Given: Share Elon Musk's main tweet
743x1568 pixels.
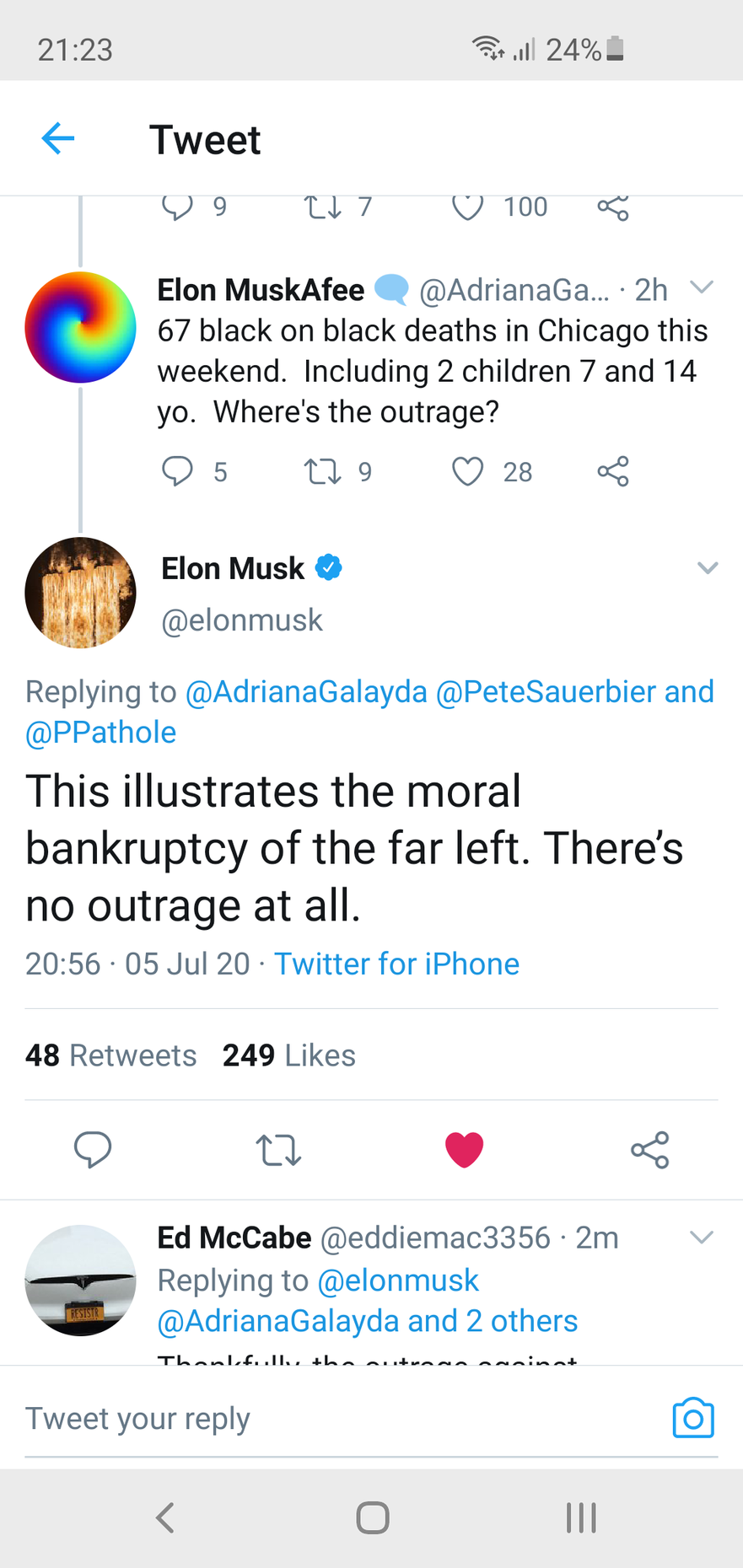Looking at the screenshot, I should pos(649,1149).
